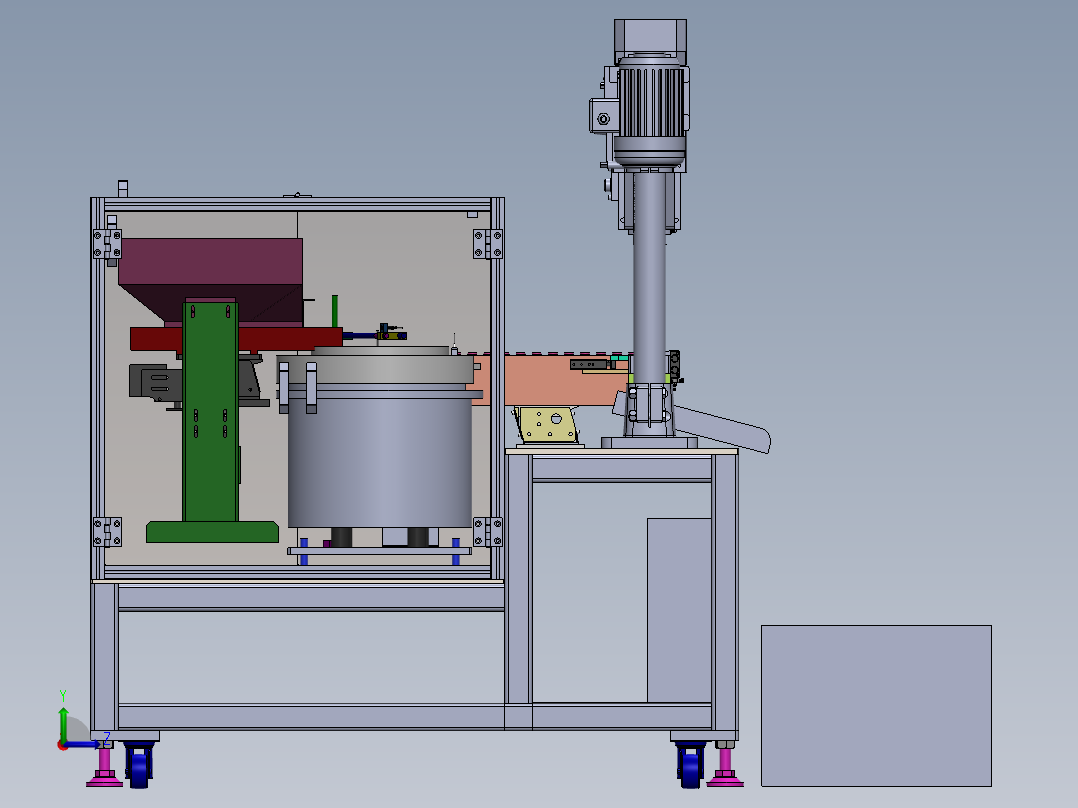Select the tall gray tube below motor
Viewport: 1078px width, 808px height.
click(650, 279)
